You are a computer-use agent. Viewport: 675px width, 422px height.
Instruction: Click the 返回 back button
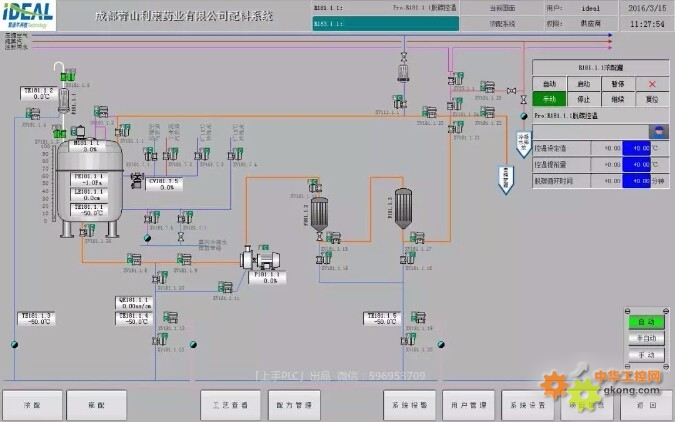pos(646,405)
